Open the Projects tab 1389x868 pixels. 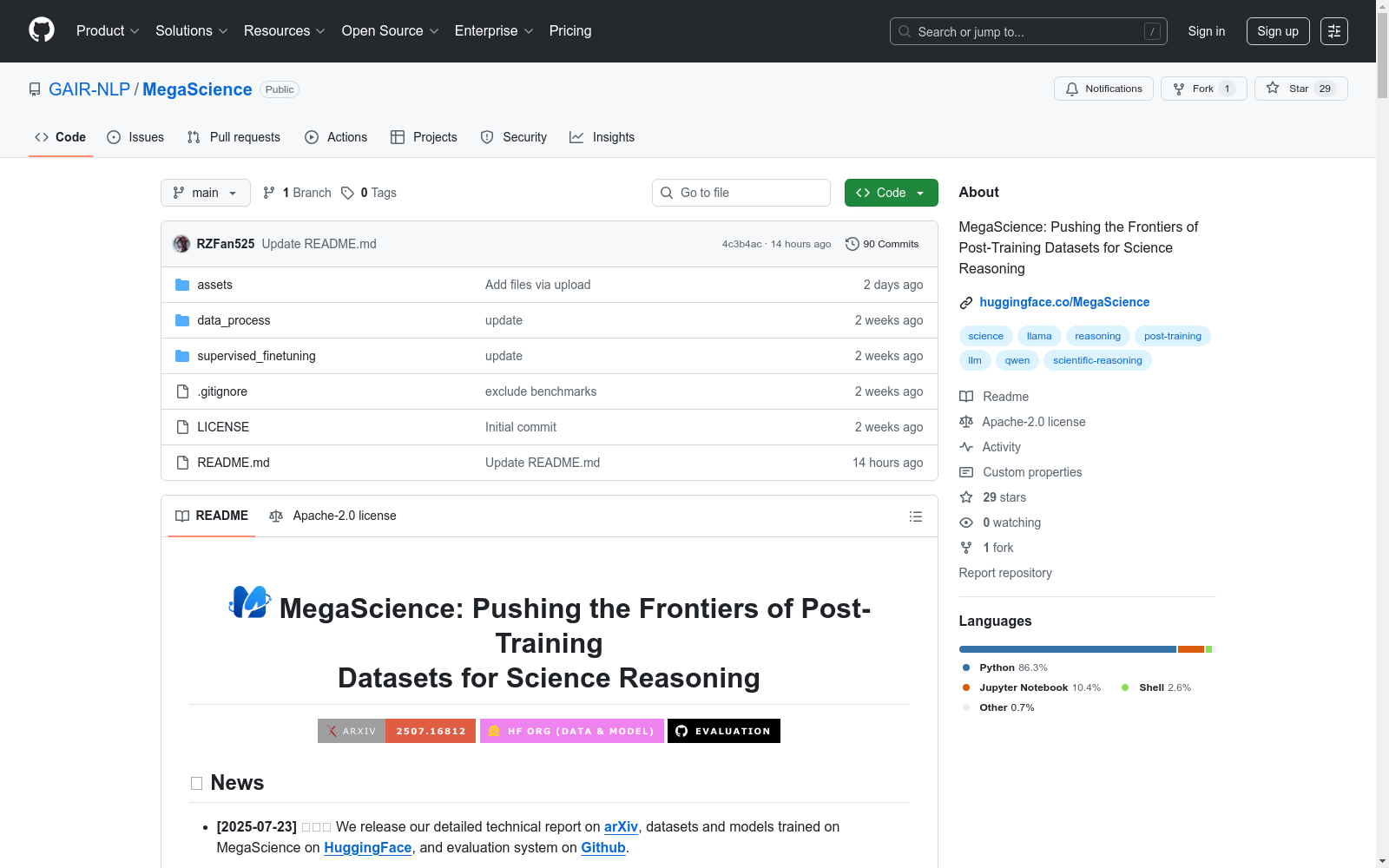click(x=424, y=137)
